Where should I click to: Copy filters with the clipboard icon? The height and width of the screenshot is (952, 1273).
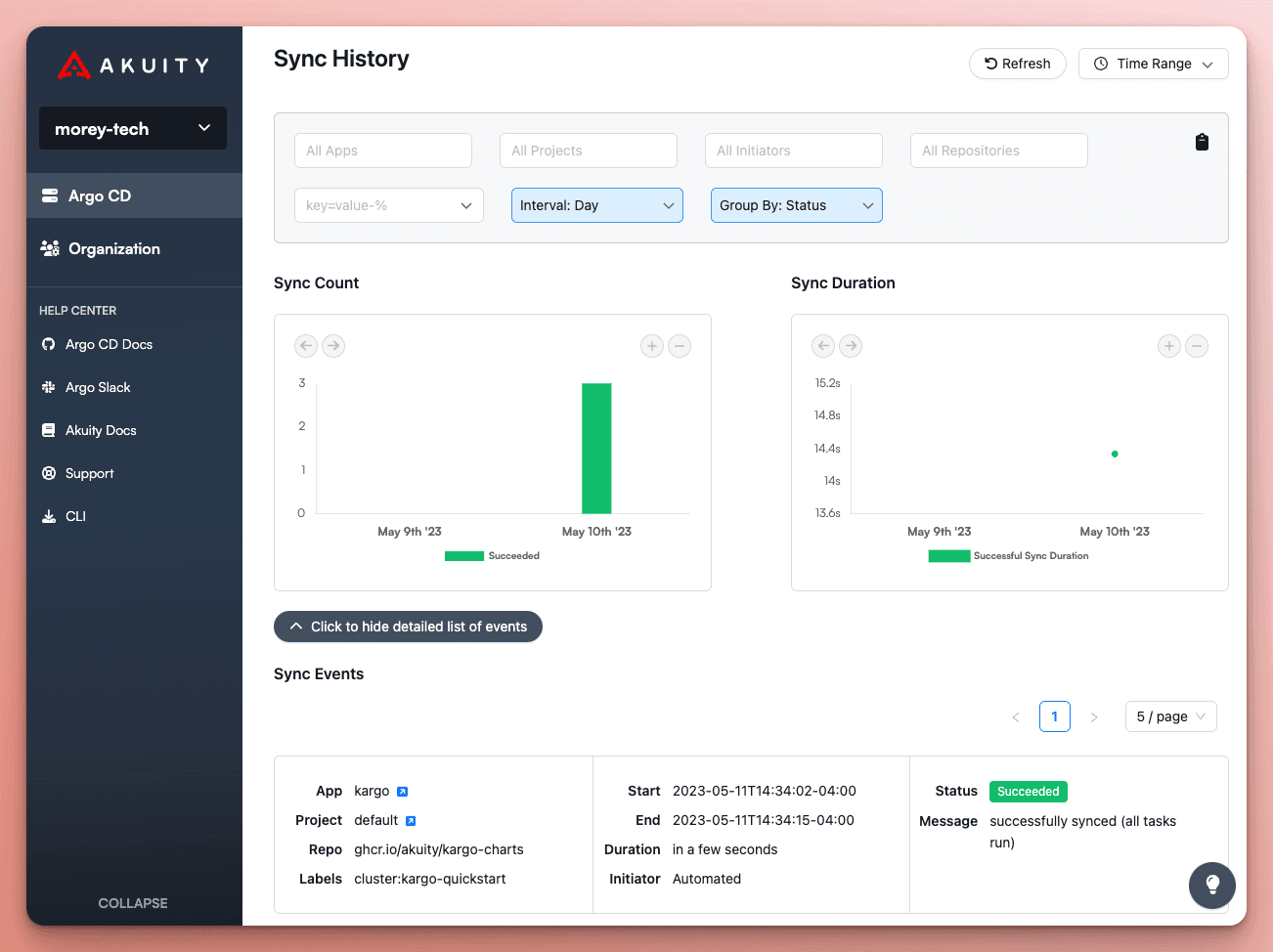coord(1202,142)
